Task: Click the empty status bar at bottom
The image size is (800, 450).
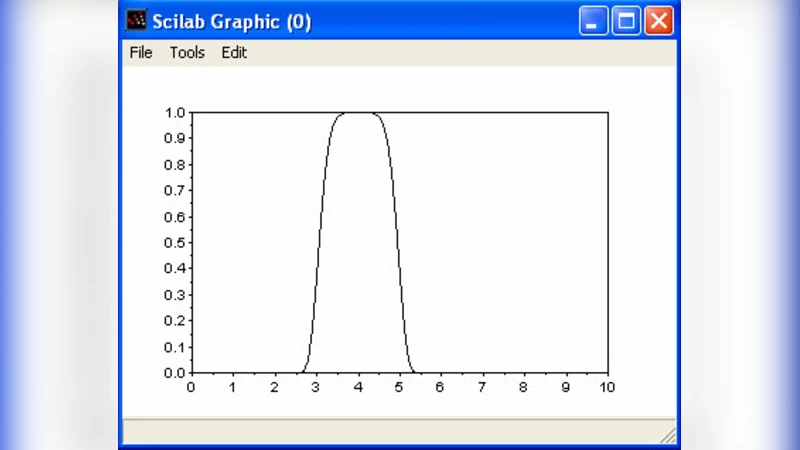Action: [x=390, y=432]
